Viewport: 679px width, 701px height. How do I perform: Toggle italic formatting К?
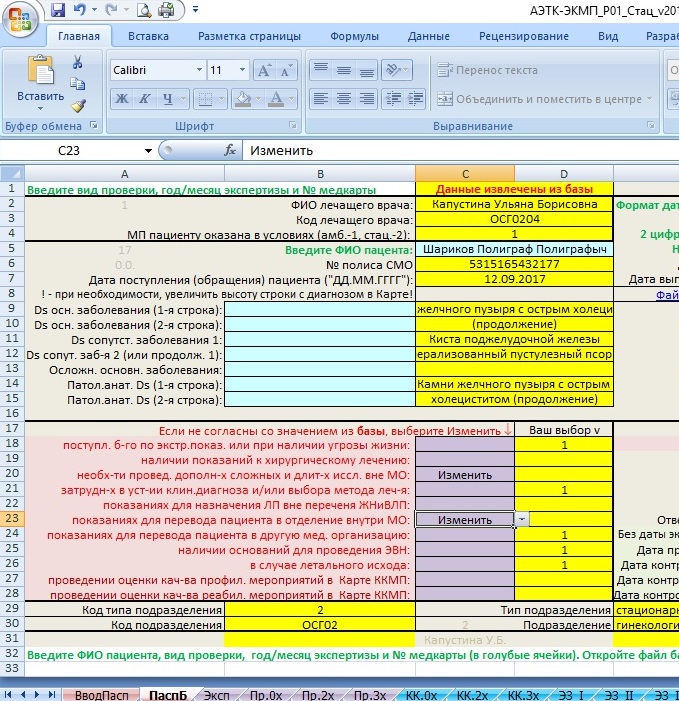(144, 99)
